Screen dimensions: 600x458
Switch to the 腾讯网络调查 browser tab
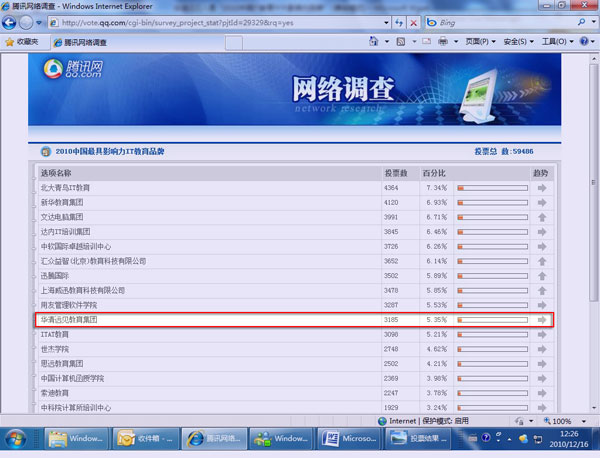[80, 42]
